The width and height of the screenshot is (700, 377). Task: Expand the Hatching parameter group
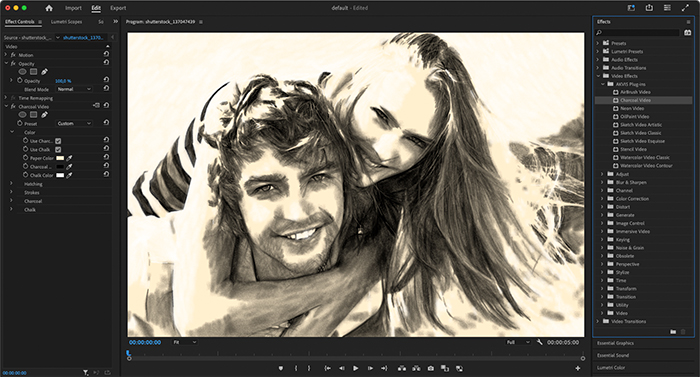pos(12,184)
